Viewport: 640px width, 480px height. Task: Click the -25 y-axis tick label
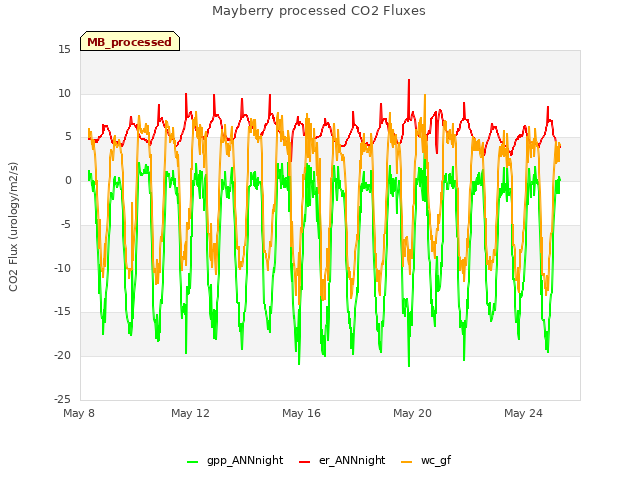click(62, 399)
